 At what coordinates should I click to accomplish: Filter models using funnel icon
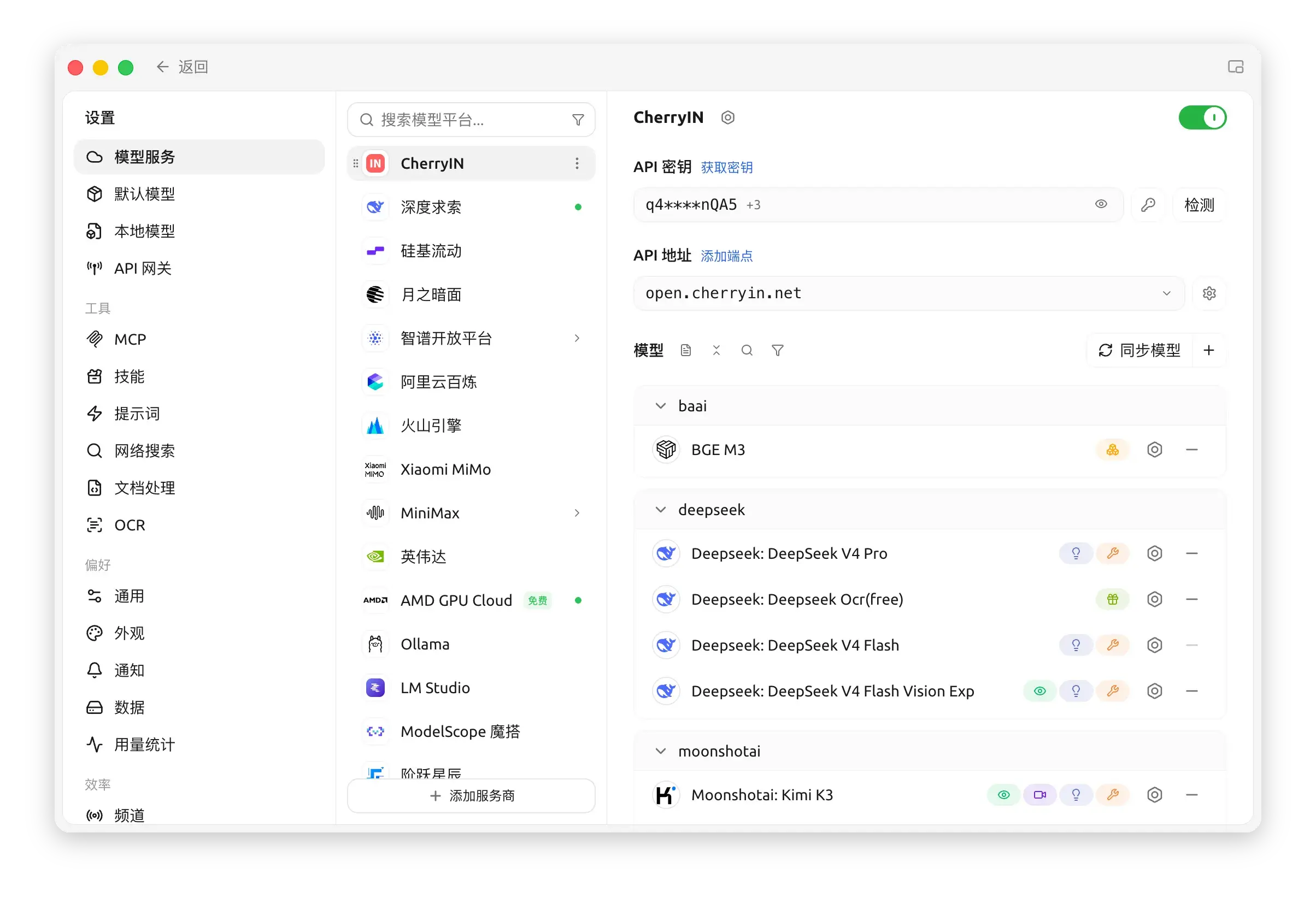pos(778,351)
